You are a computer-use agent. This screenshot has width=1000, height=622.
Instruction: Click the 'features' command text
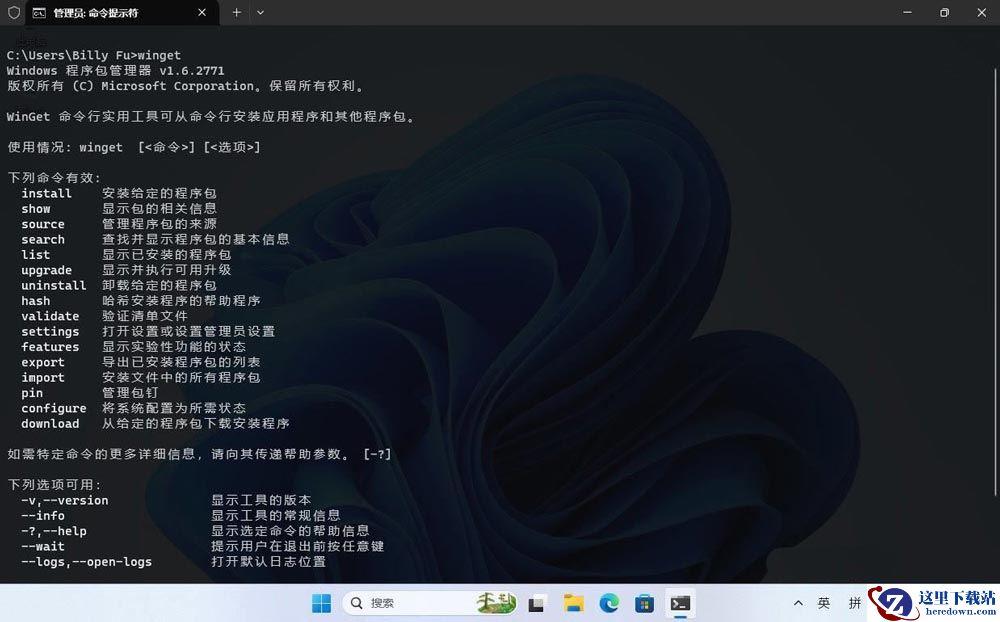tap(50, 346)
